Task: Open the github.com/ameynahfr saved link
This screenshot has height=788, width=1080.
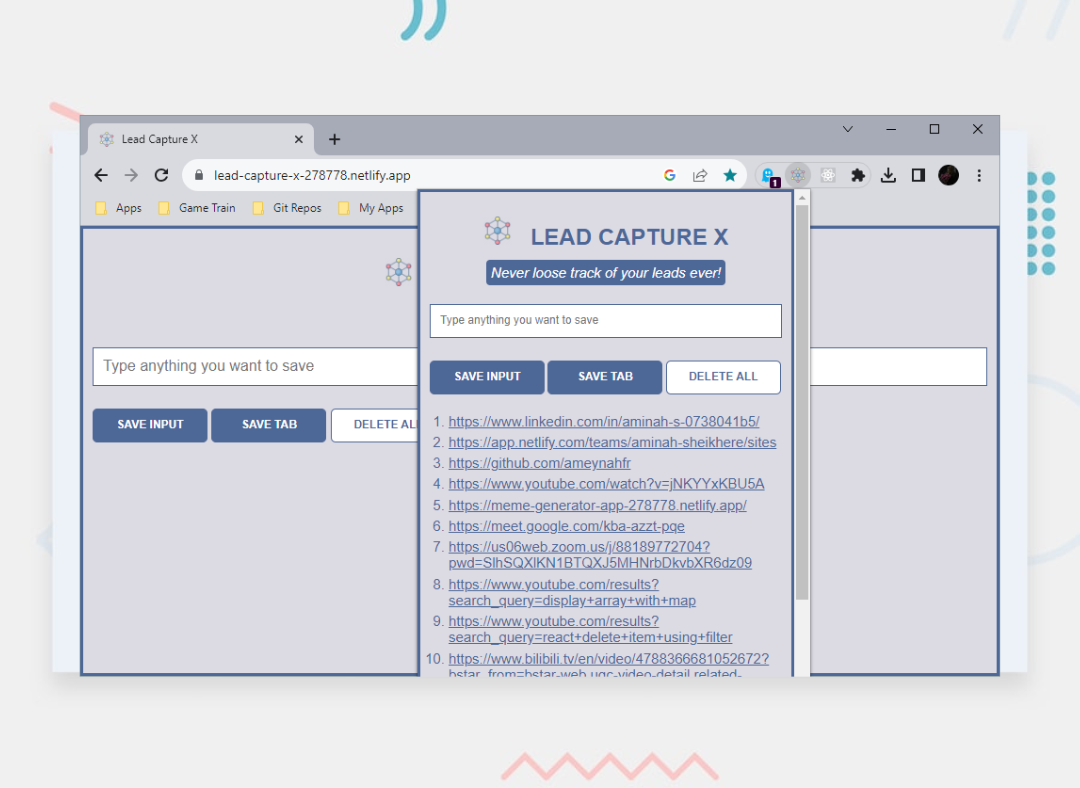Action: [x=539, y=463]
